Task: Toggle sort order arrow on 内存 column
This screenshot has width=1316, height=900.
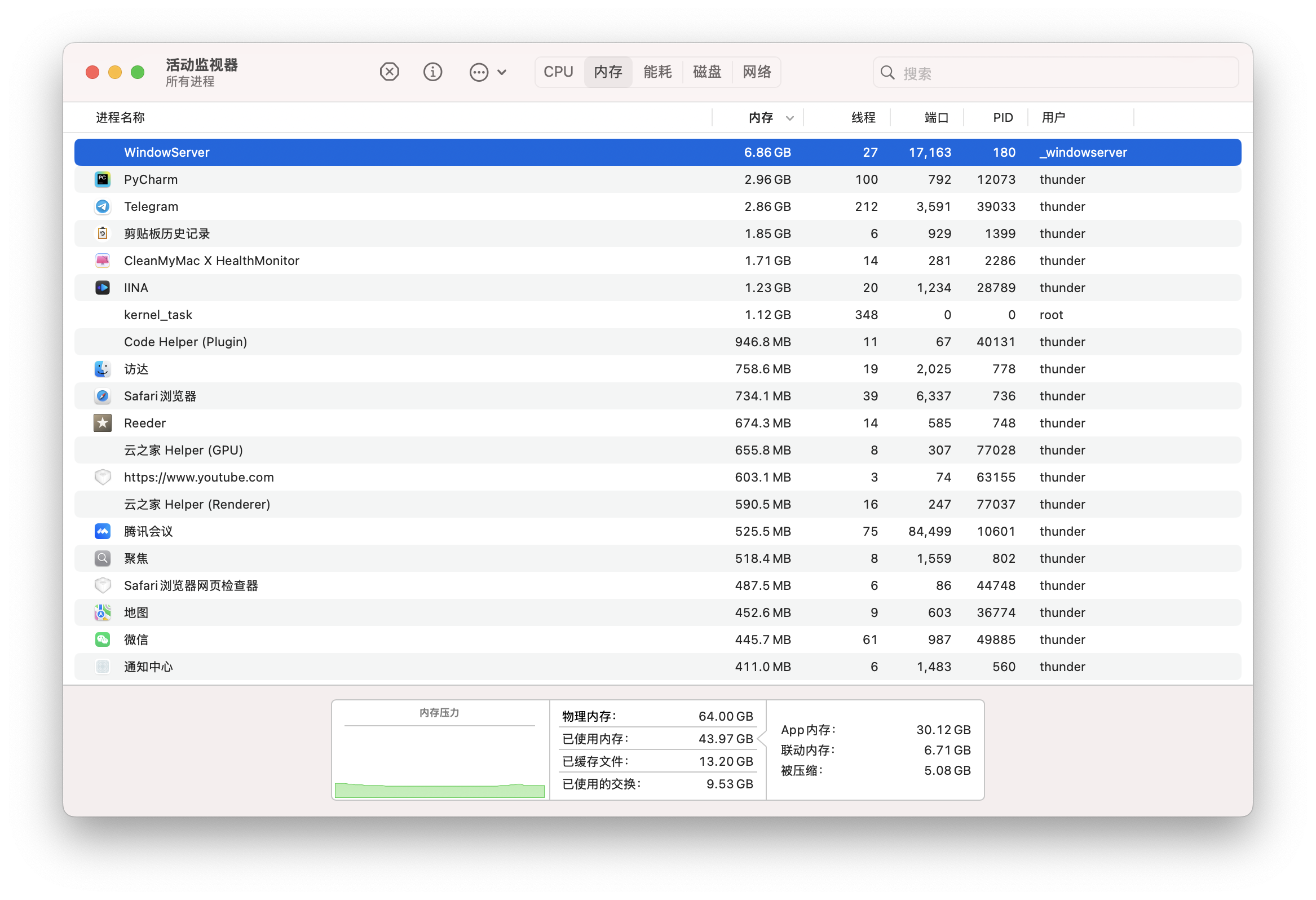Action: coord(789,118)
